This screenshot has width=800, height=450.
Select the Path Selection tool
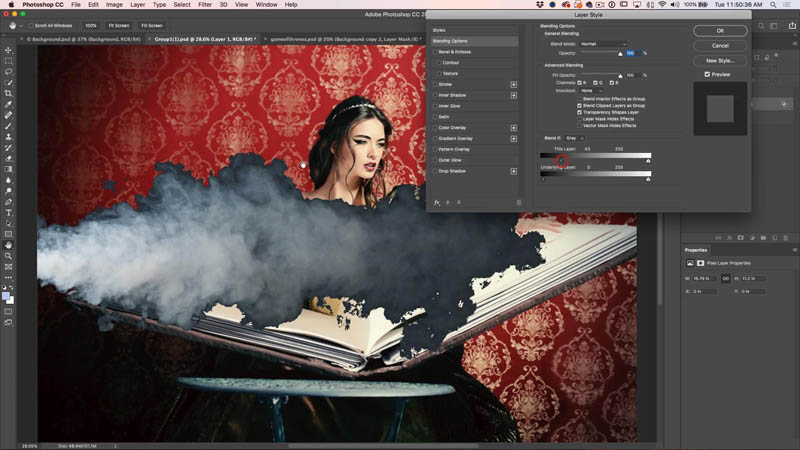[8, 223]
